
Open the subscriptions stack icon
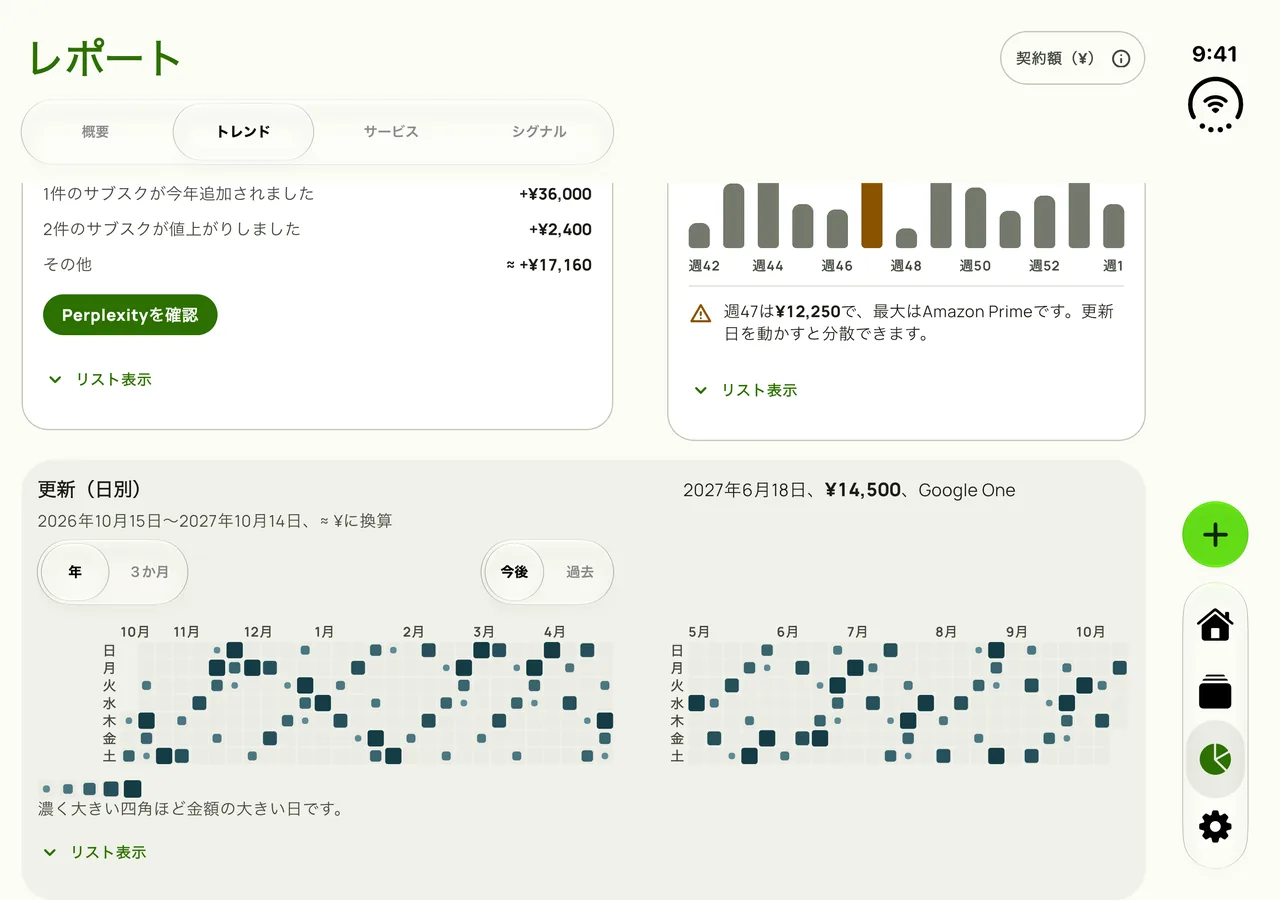[x=1215, y=692]
